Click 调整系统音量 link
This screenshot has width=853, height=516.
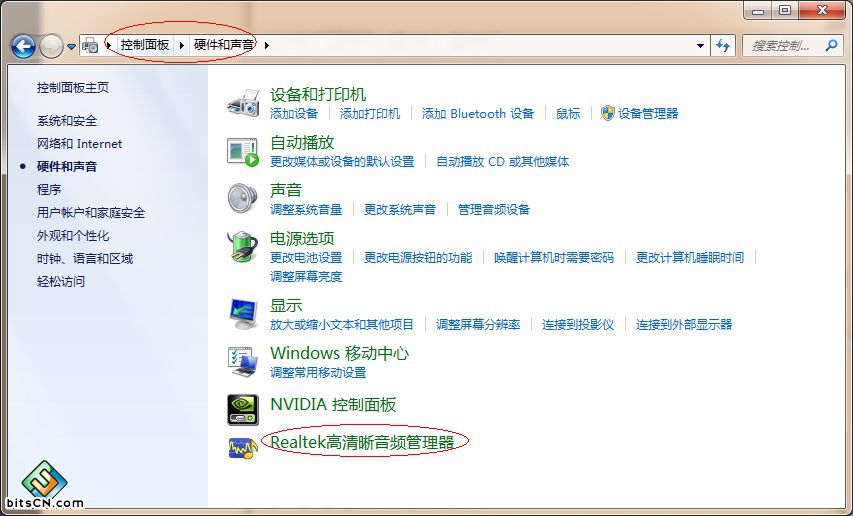tap(306, 209)
